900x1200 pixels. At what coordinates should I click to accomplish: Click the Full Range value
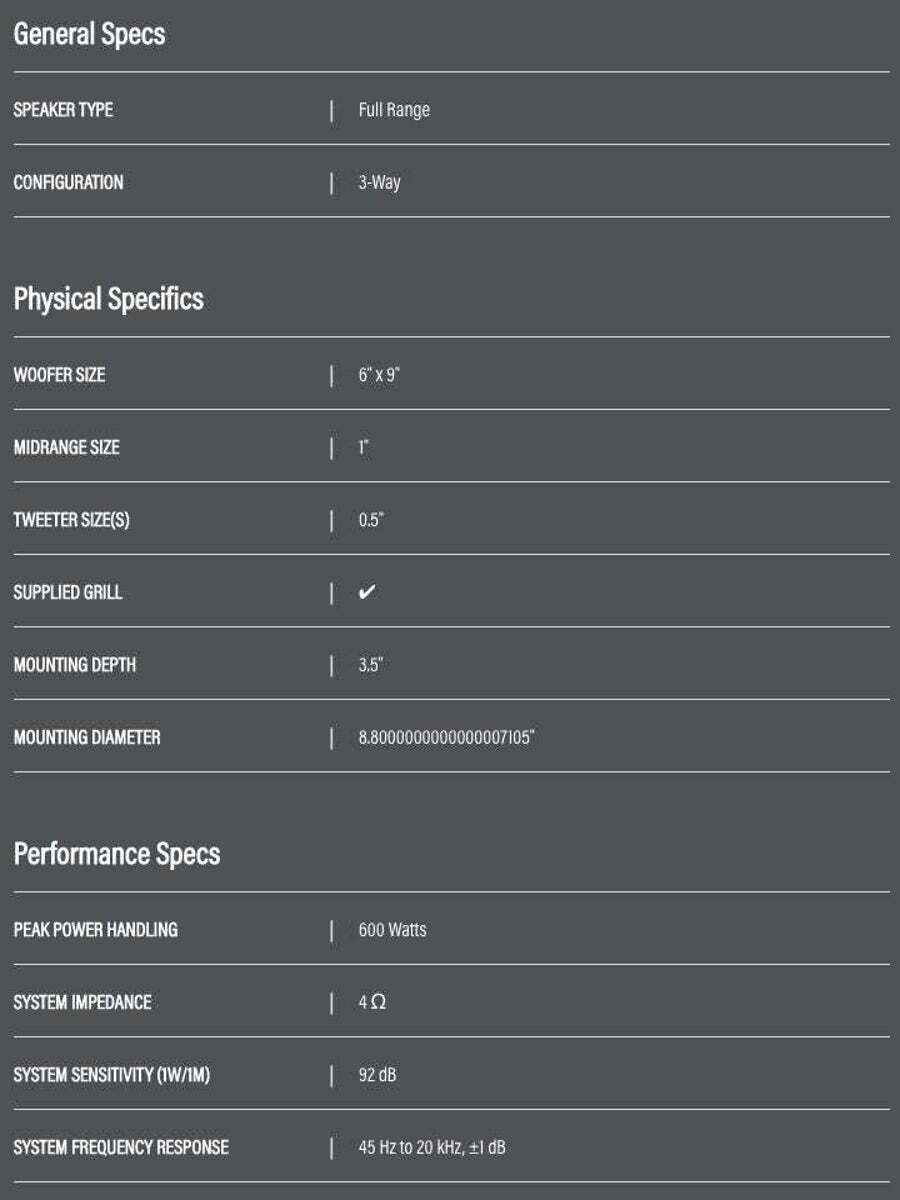394,110
